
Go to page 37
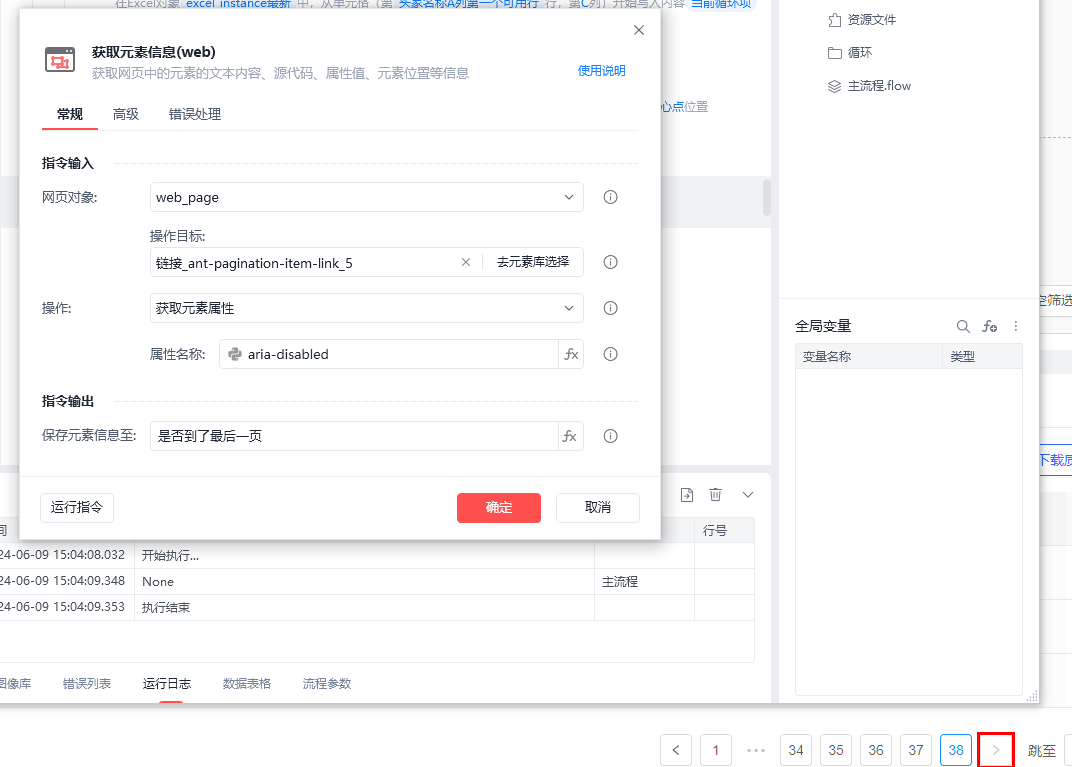coord(916,750)
